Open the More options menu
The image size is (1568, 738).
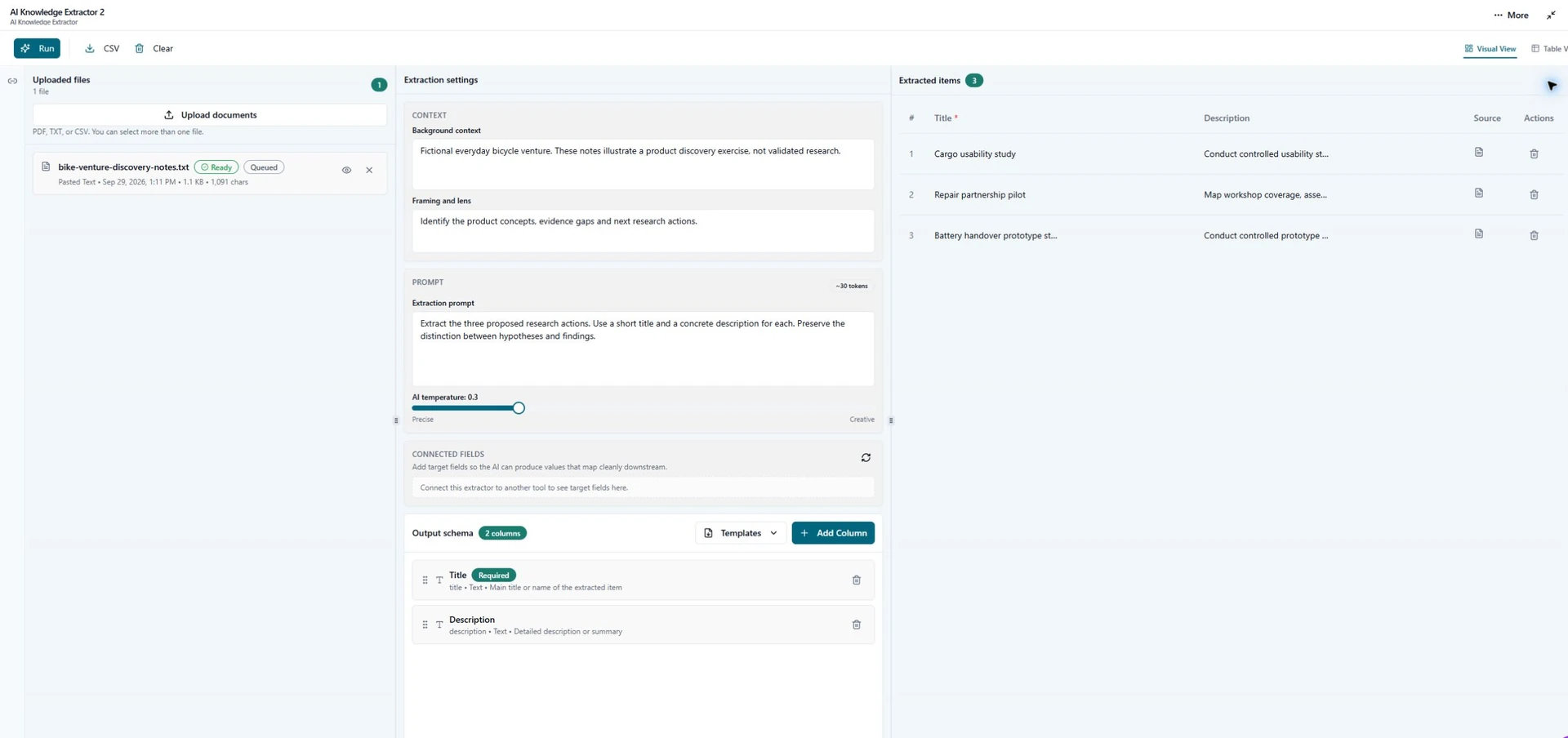(1511, 15)
